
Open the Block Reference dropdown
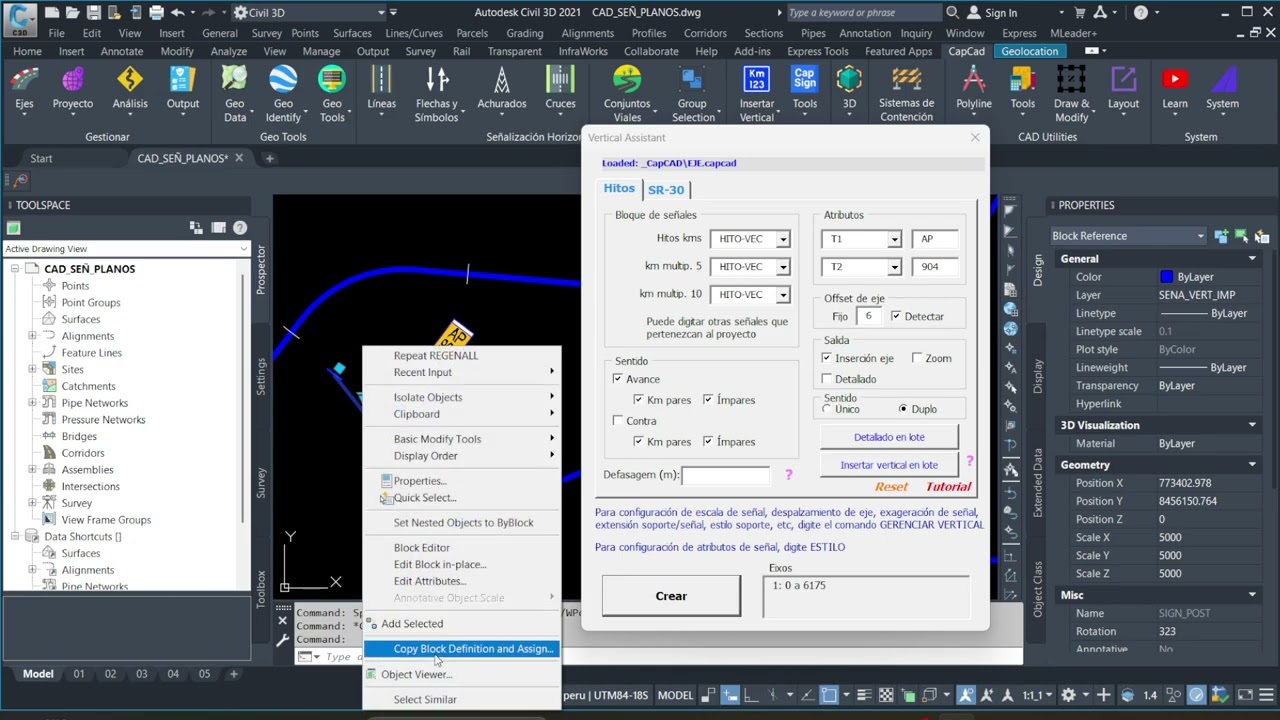click(1128, 236)
